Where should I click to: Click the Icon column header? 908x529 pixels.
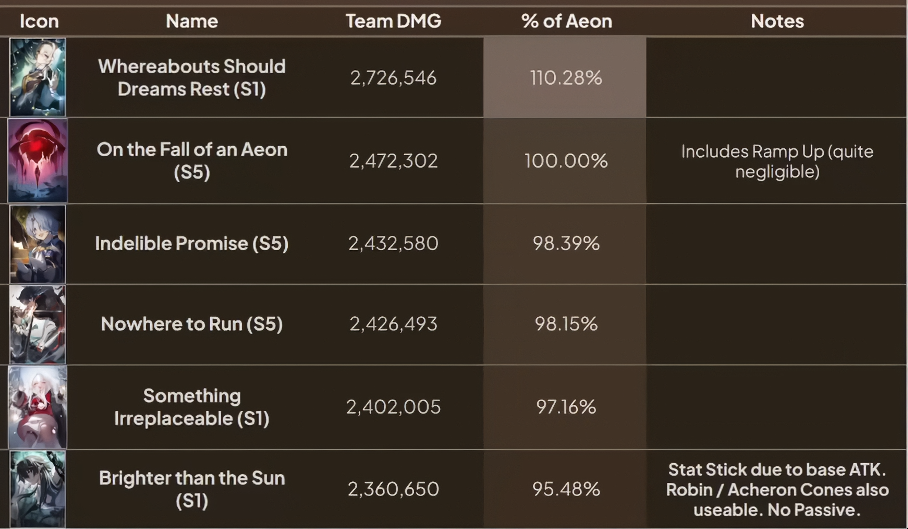(39, 21)
